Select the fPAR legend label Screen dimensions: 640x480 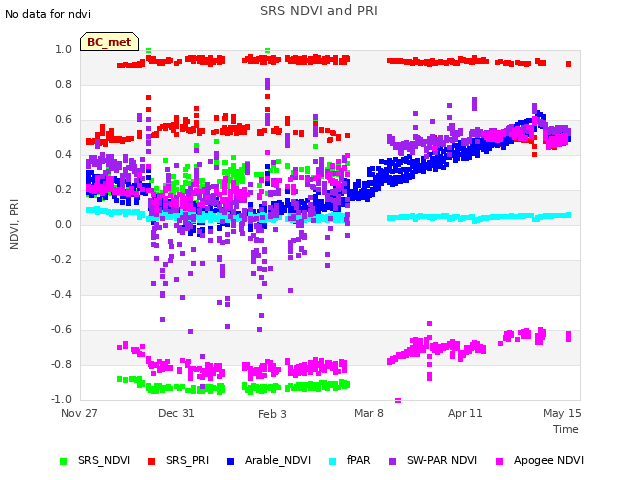tap(359, 460)
